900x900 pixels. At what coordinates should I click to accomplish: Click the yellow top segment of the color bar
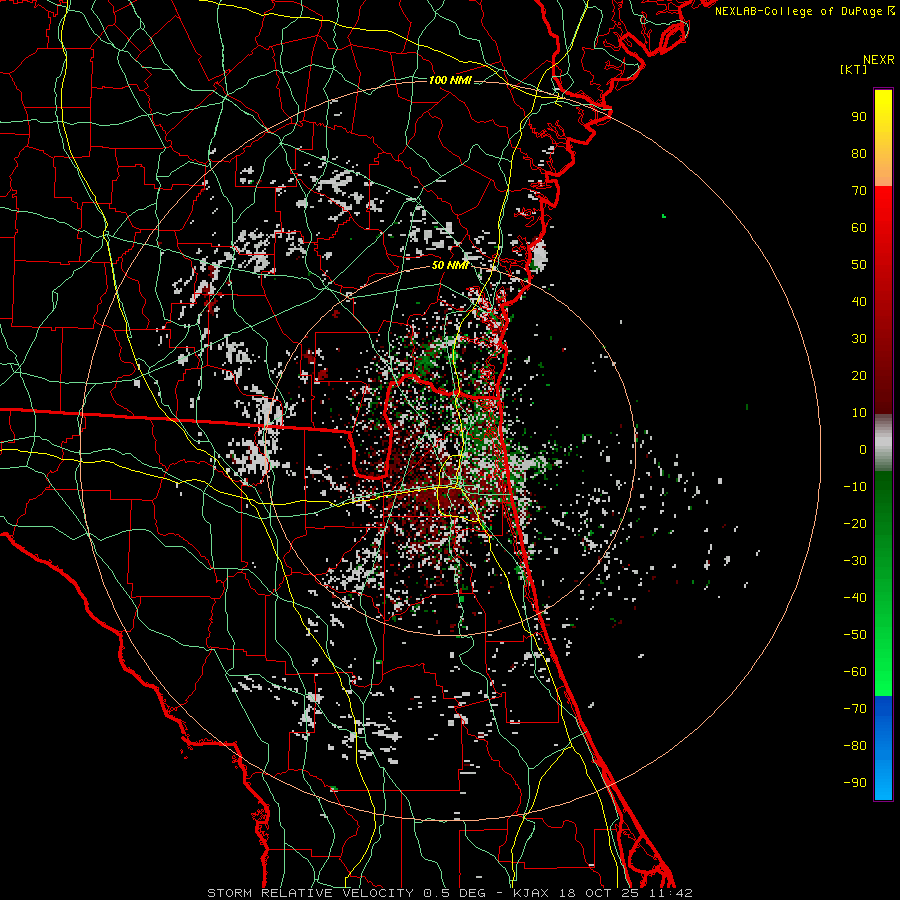tap(883, 138)
